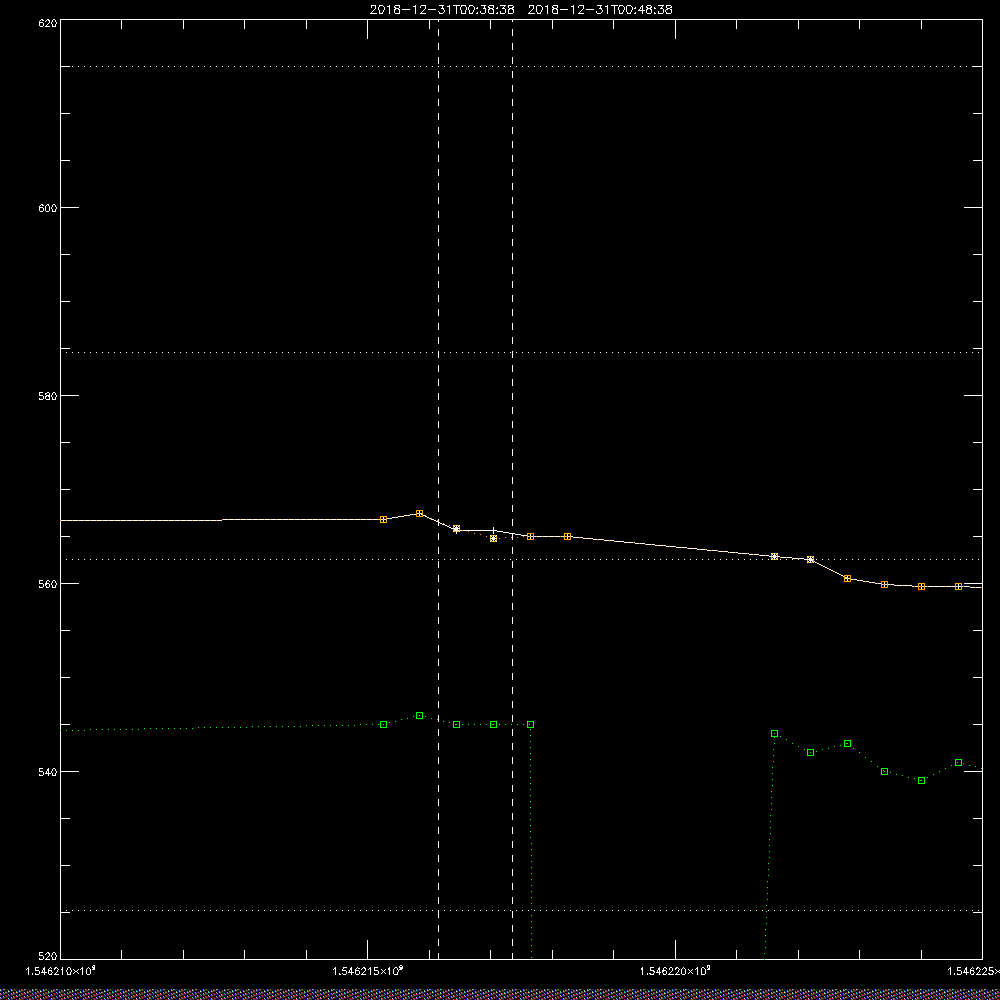The width and height of the screenshot is (1000, 1000).
Task: Click the last green marker before the data gap
Action: click(531, 724)
